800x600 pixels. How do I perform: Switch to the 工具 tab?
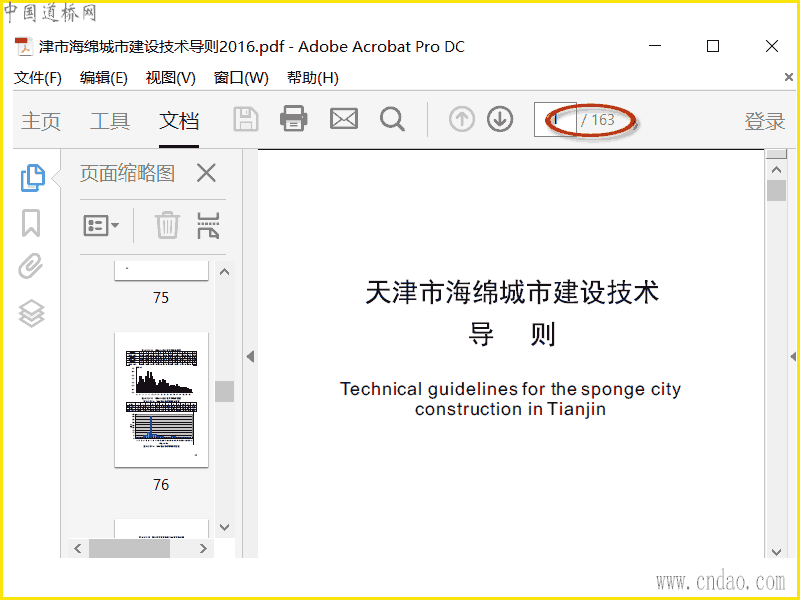click(x=110, y=121)
